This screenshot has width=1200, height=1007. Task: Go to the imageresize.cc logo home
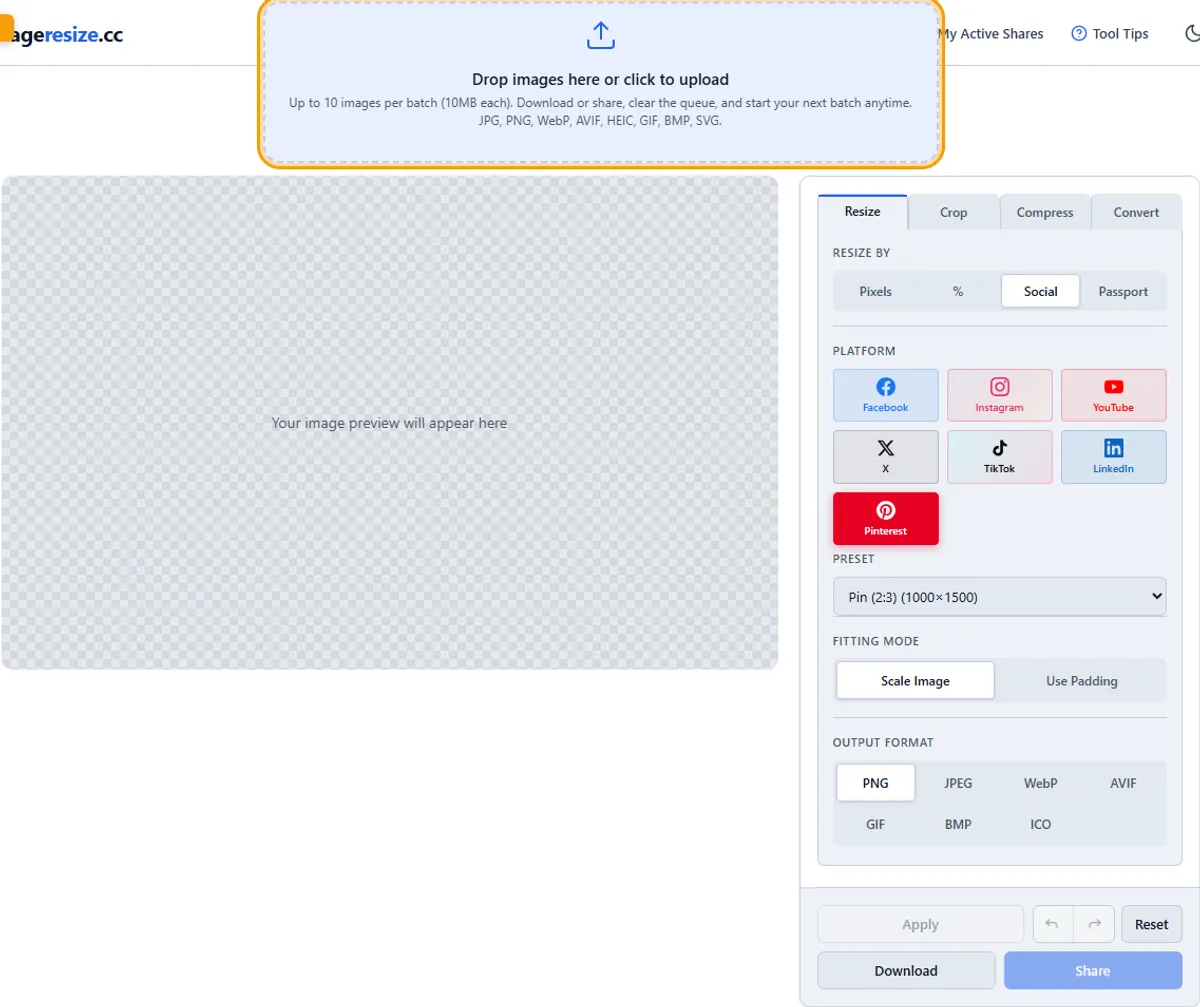(x=62, y=34)
